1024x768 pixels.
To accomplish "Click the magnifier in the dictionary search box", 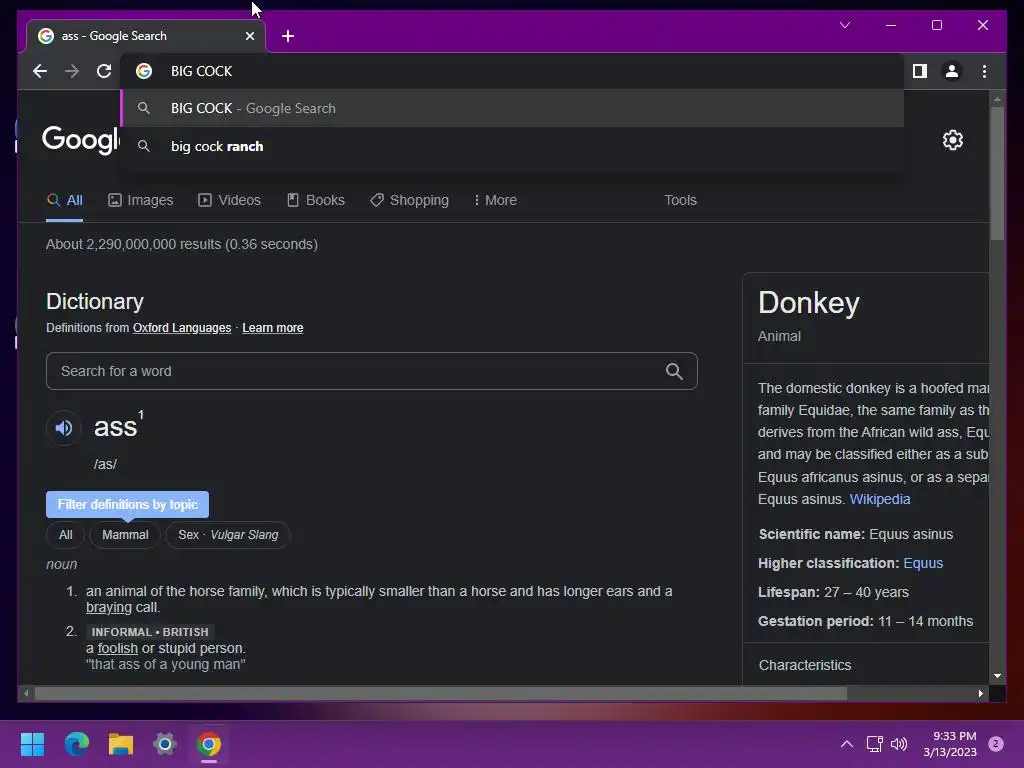I will click(x=674, y=371).
